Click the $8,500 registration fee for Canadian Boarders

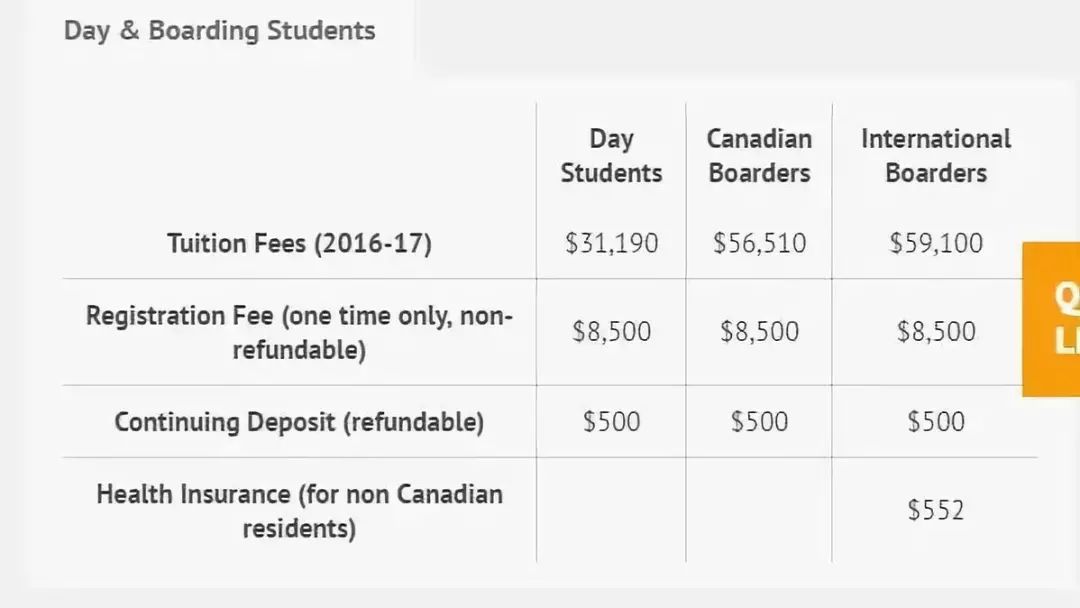(x=759, y=332)
